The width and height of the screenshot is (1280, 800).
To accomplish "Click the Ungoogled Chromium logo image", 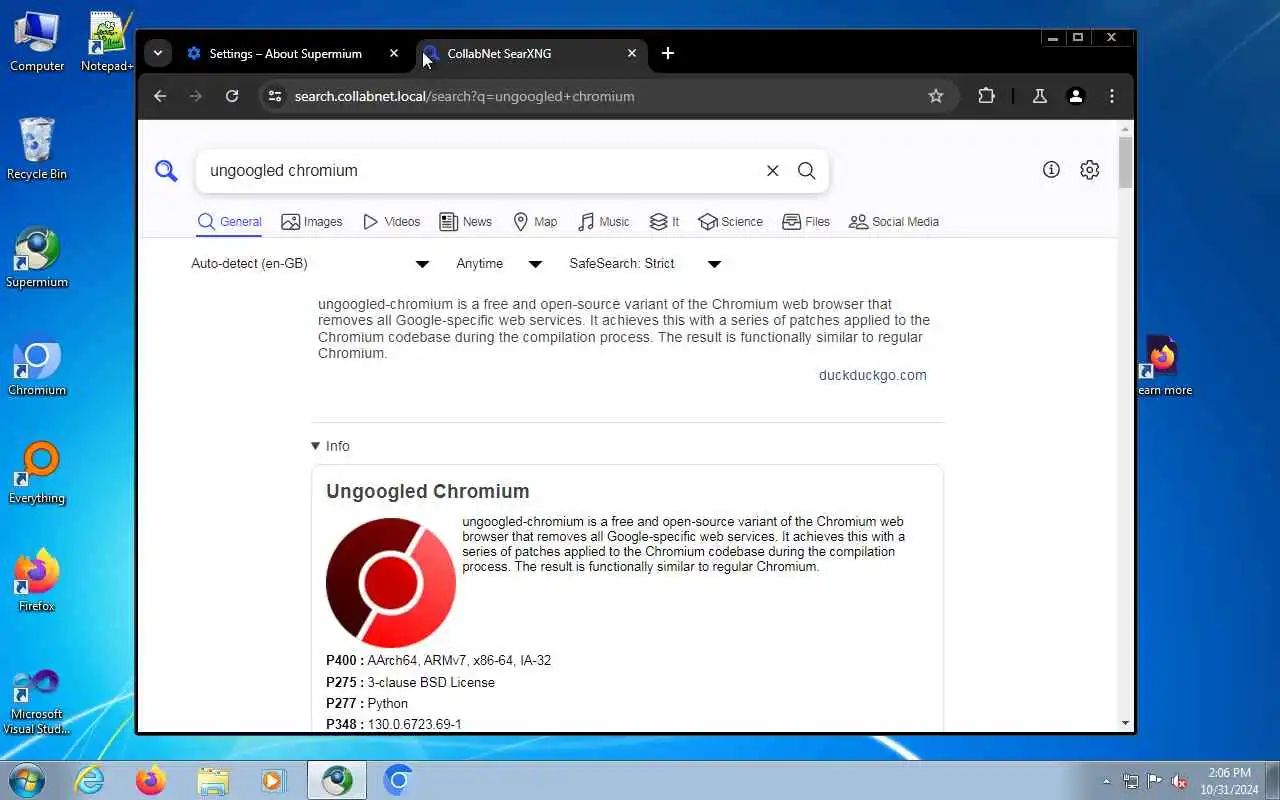I will tap(391, 583).
